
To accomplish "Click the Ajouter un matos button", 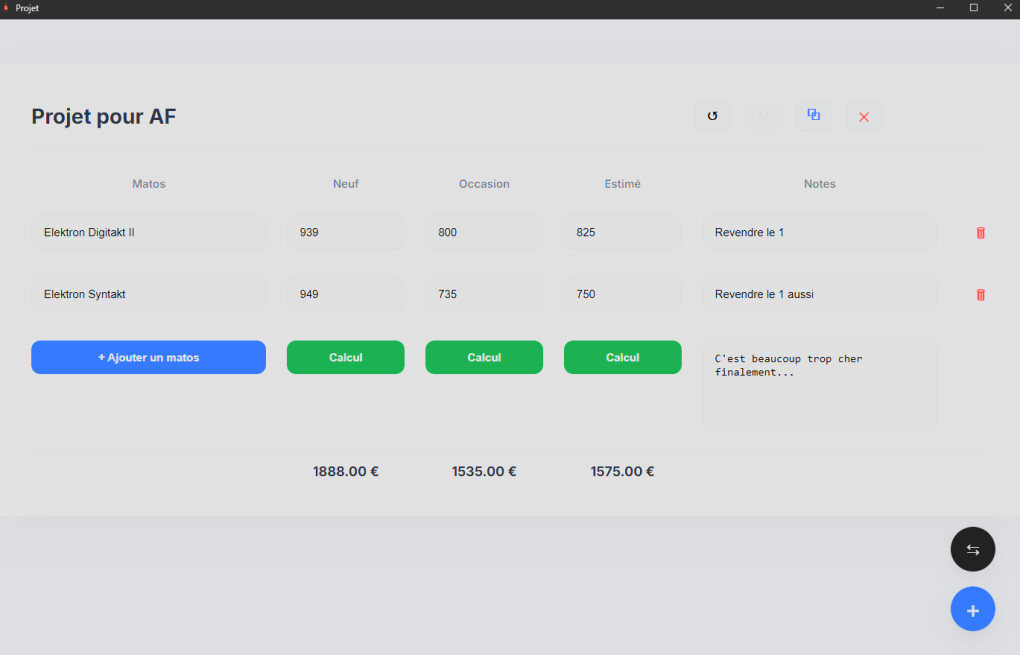I will click(x=148, y=357).
